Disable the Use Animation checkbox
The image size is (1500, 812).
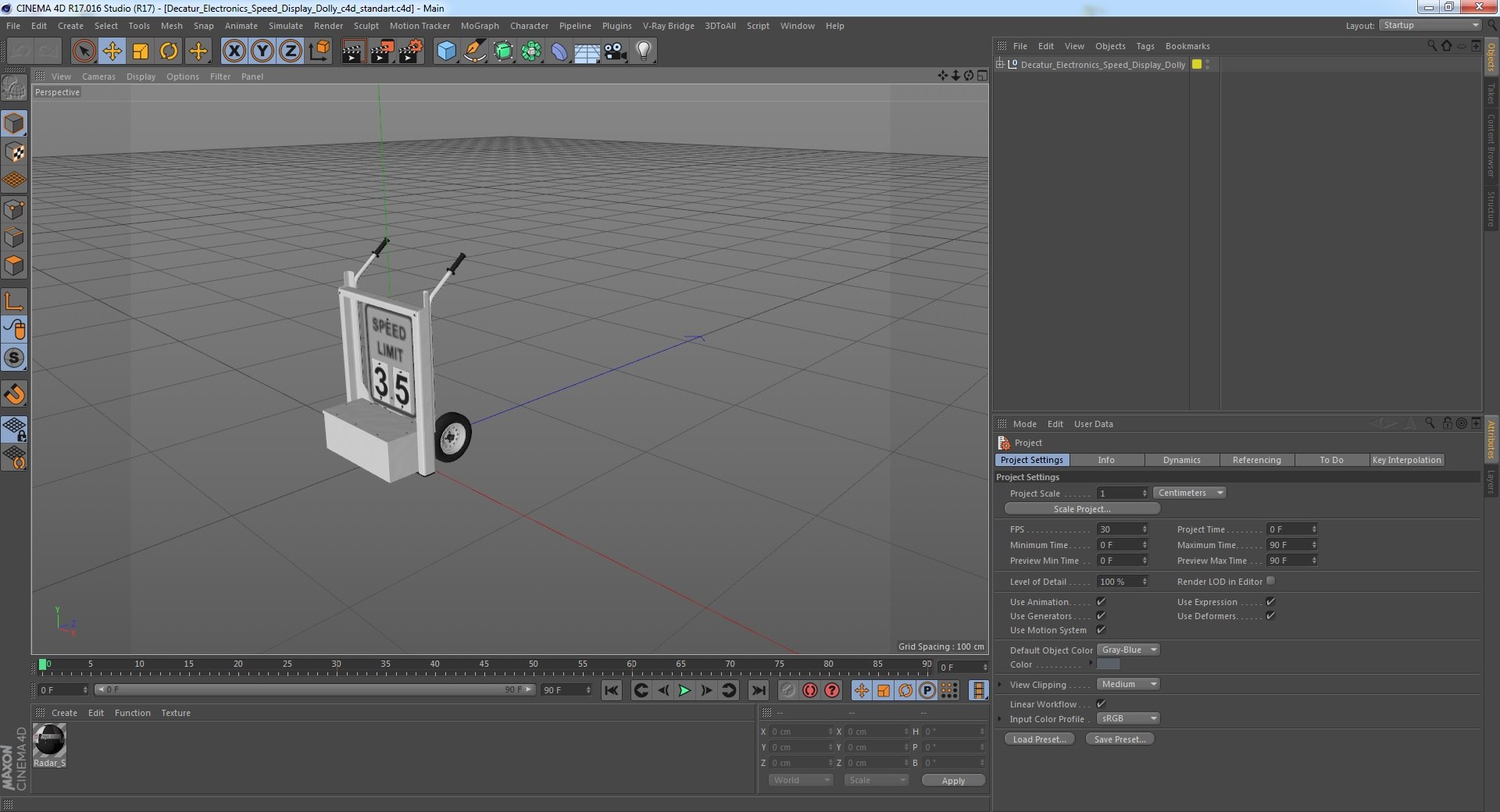click(1101, 602)
